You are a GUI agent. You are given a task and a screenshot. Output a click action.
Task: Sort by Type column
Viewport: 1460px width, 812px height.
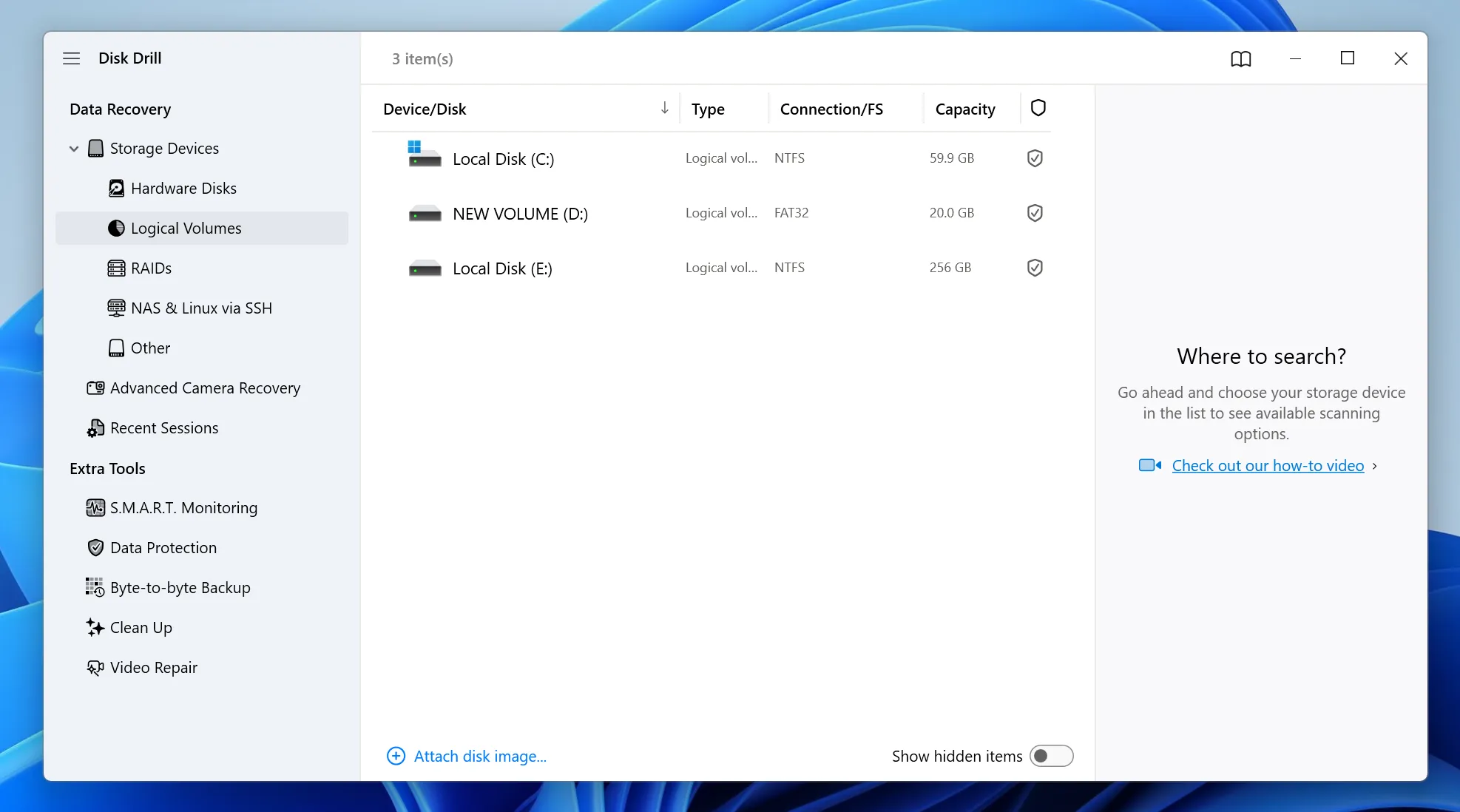708,109
